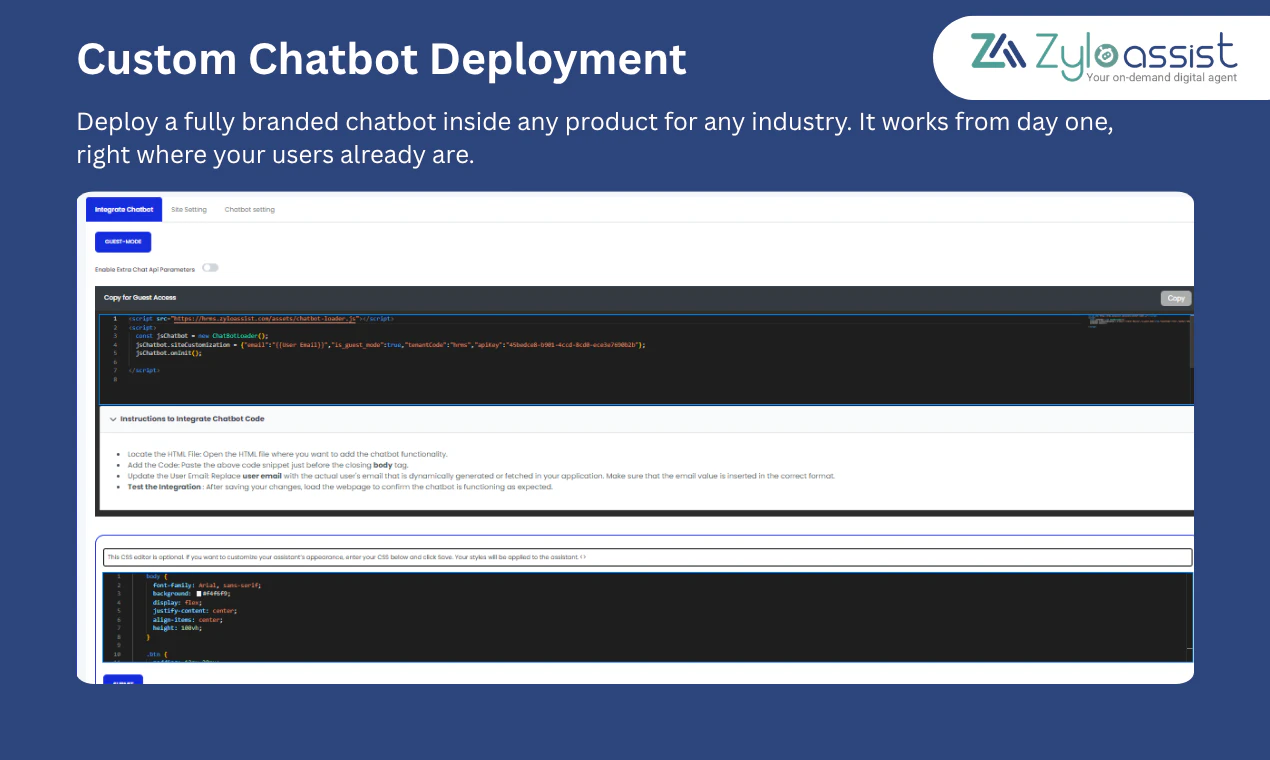This screenshot has width=1270, height=760.
Task: Click the ZyloAssist logo
Action: 1104,57
